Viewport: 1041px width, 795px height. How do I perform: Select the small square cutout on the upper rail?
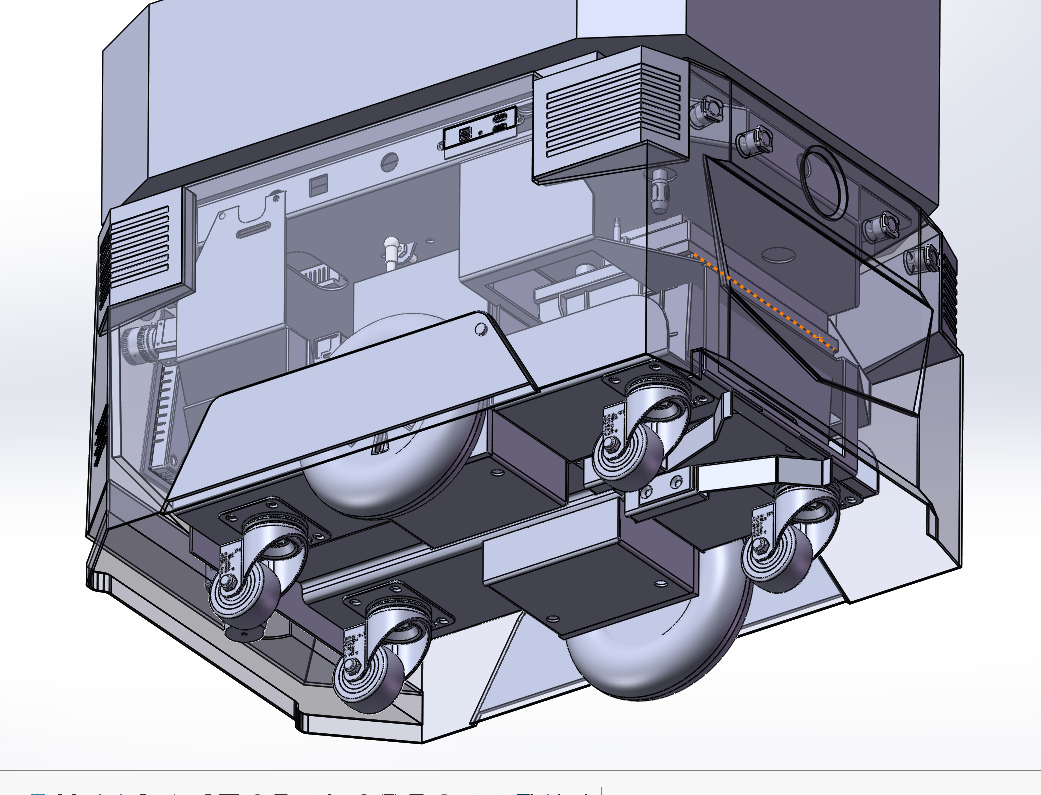point(319,186)
